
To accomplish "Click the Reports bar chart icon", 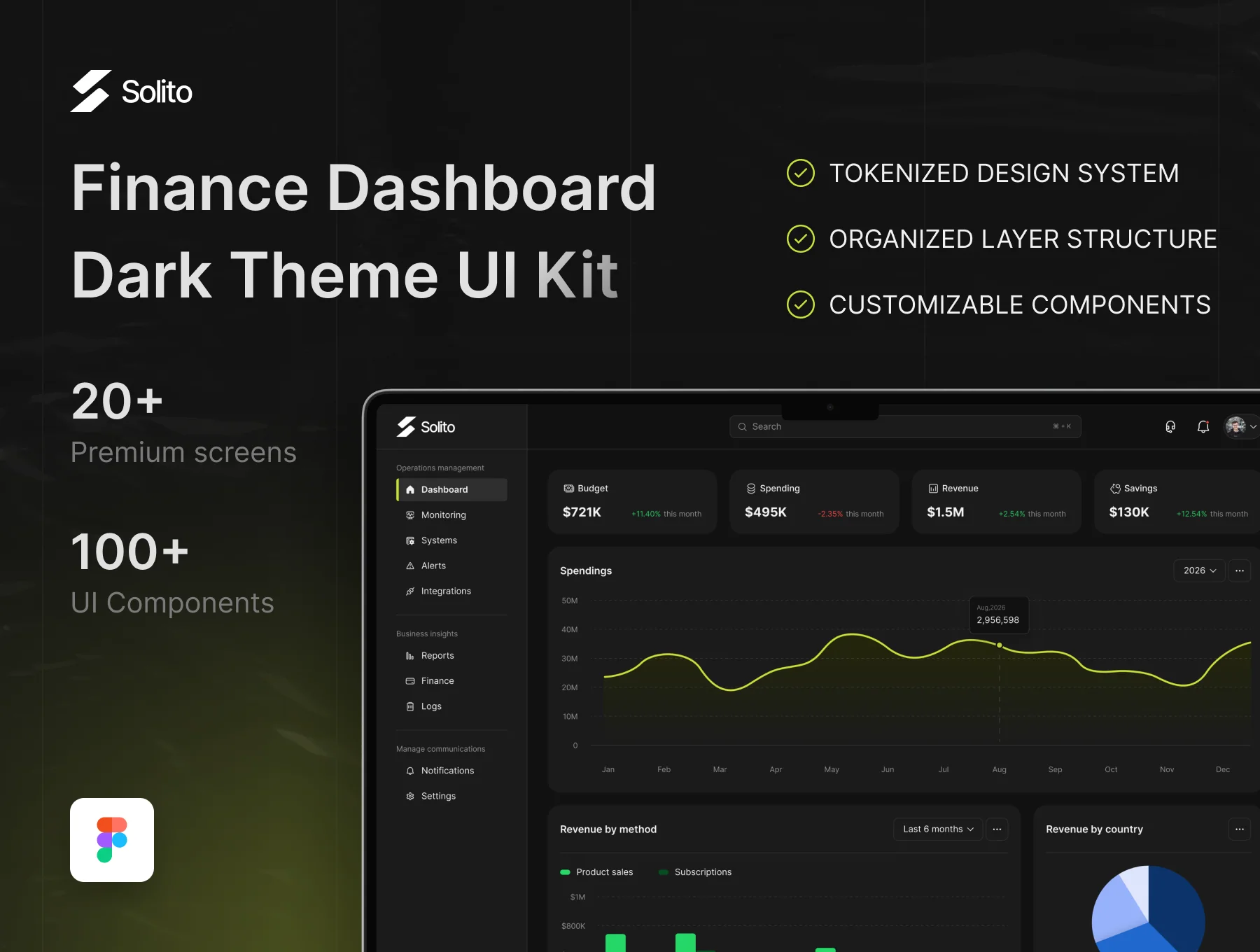I will click(410, 655).
